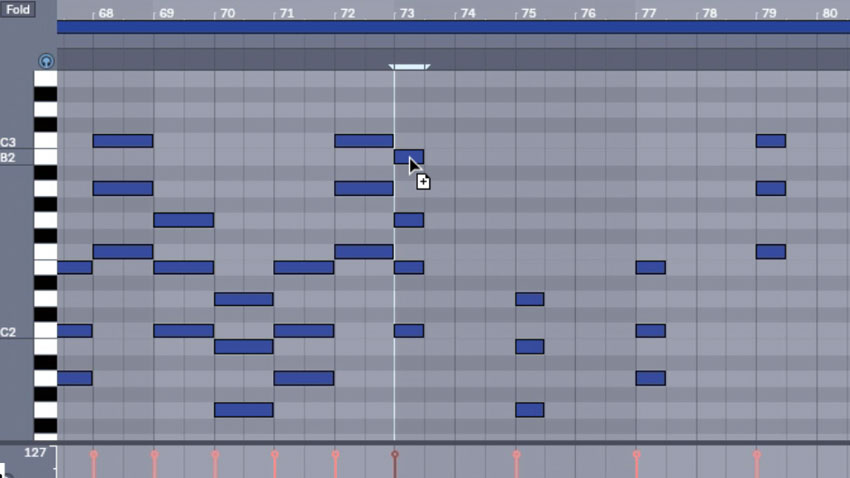Screen dimensions: 850x478
Task: Select the short D2 note at bar 75
Action: [530, 299]
